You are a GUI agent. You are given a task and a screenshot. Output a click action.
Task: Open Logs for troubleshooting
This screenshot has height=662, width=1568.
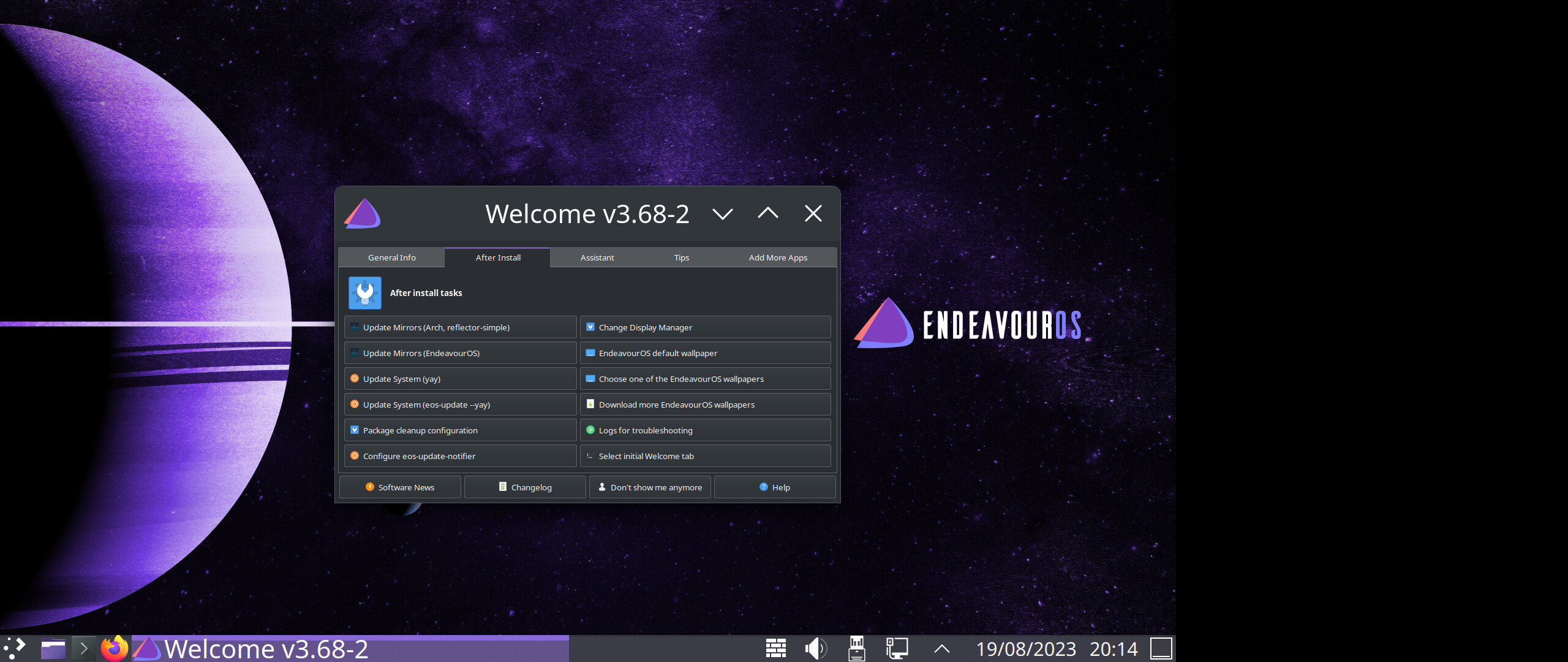[706, 430]
